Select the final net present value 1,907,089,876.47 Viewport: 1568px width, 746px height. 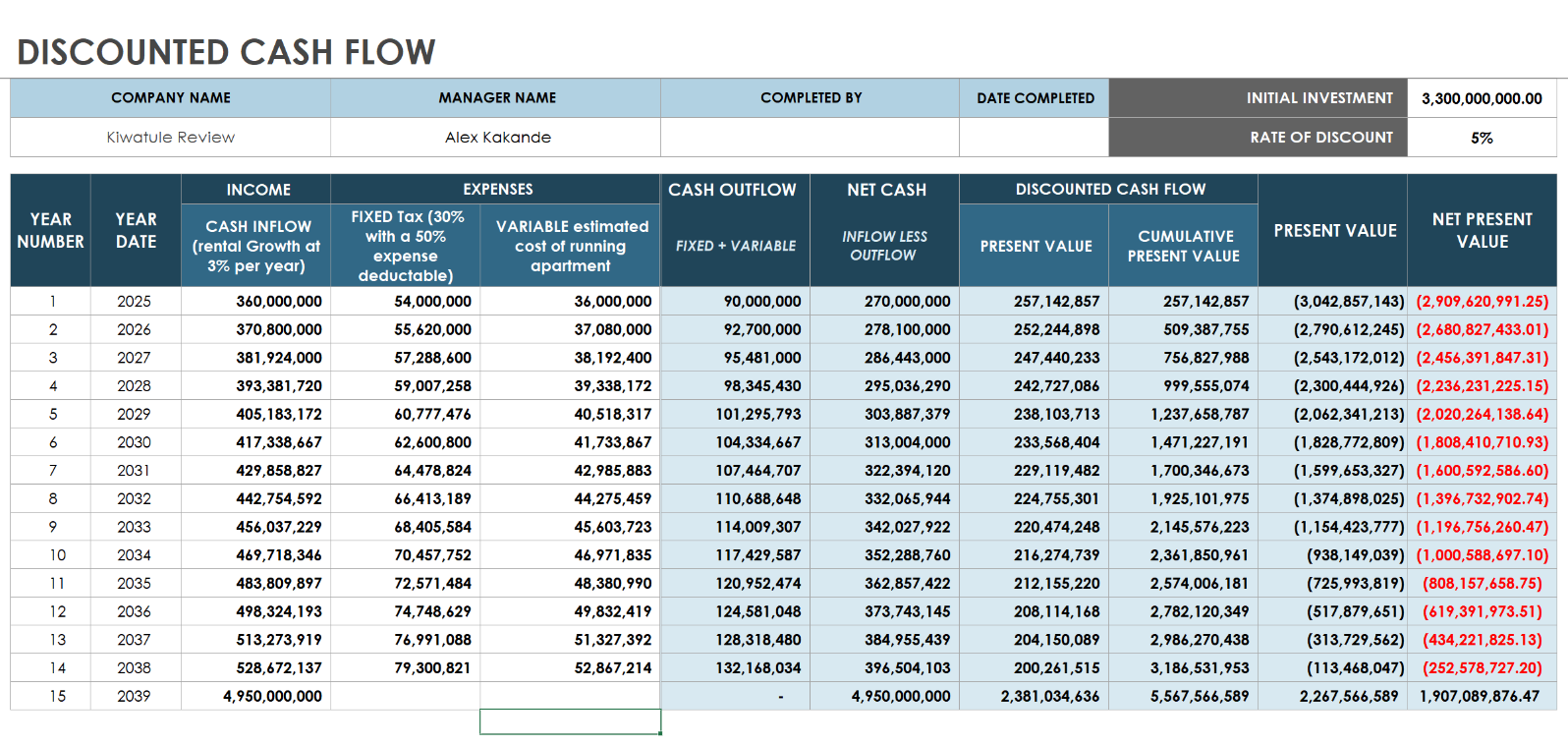point(1482,697)
